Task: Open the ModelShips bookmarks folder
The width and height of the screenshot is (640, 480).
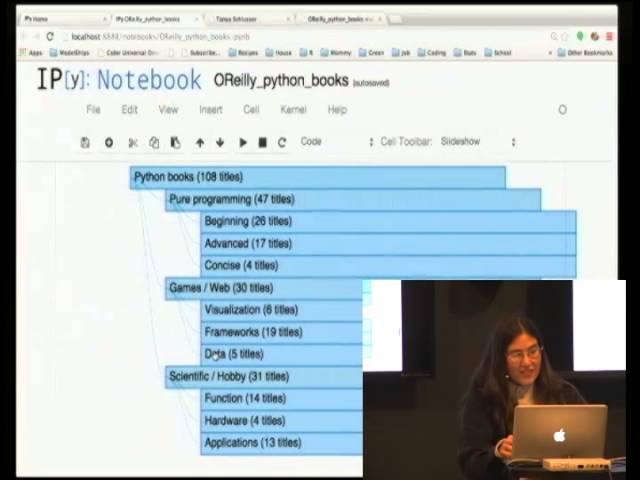Action: [x=70, y=53]
